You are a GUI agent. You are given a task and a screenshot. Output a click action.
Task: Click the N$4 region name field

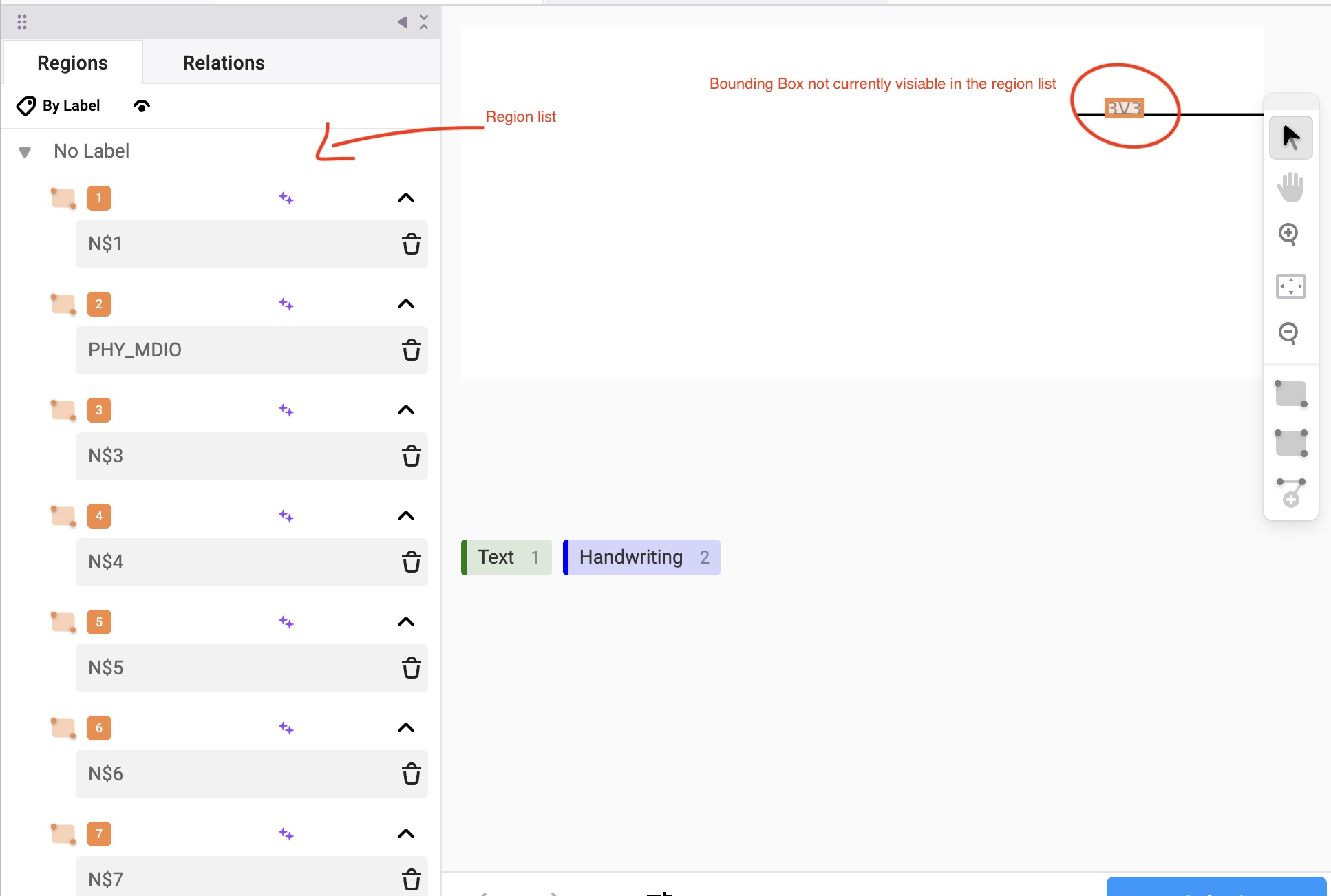pyautogui.click(x=206, y=562)
